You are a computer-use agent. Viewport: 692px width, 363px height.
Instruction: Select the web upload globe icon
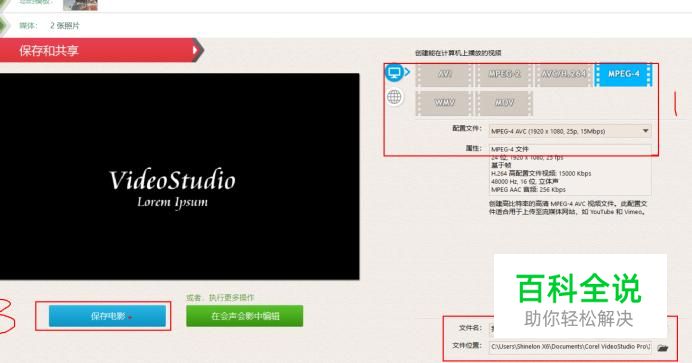pyautogui.click(x=394, y=97)
